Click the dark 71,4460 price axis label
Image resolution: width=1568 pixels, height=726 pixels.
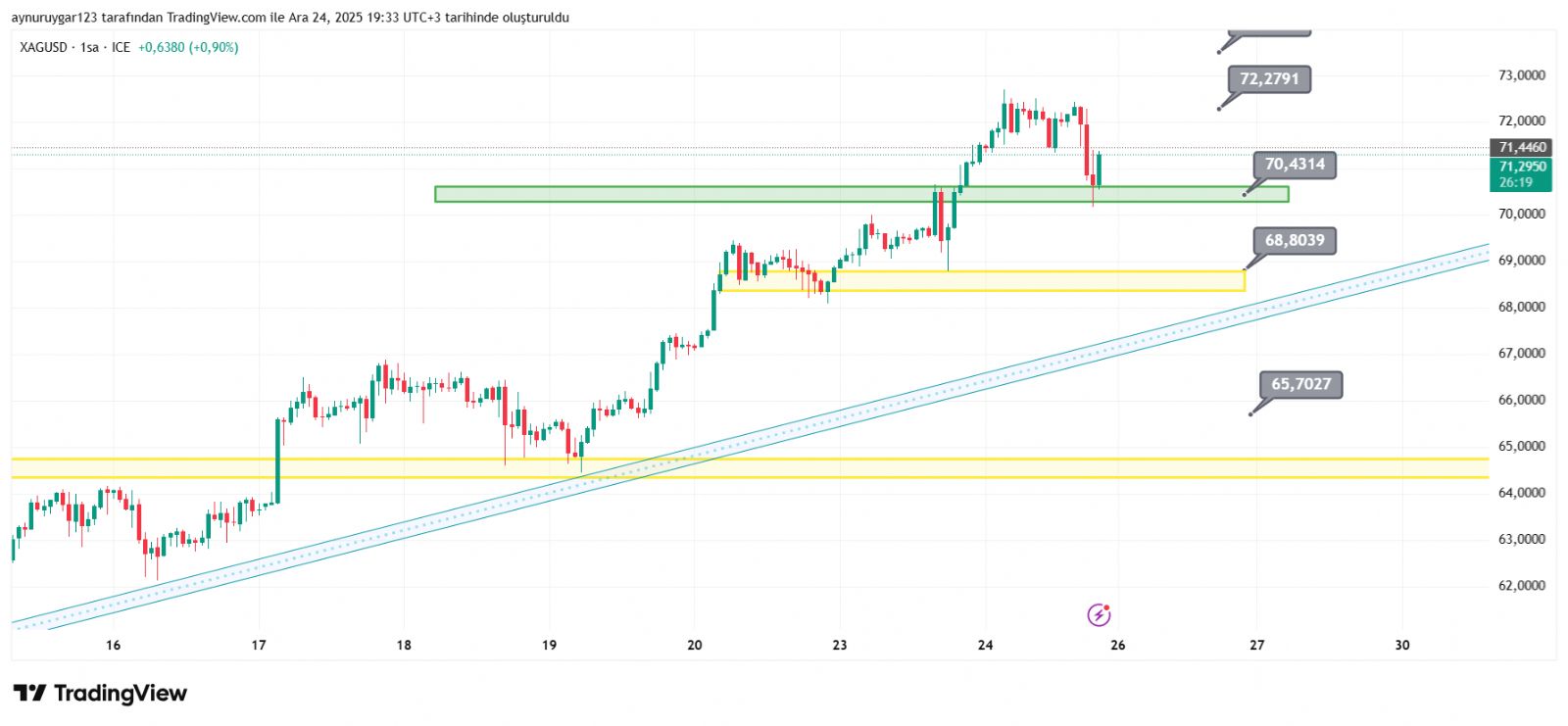coord(1522,147)
